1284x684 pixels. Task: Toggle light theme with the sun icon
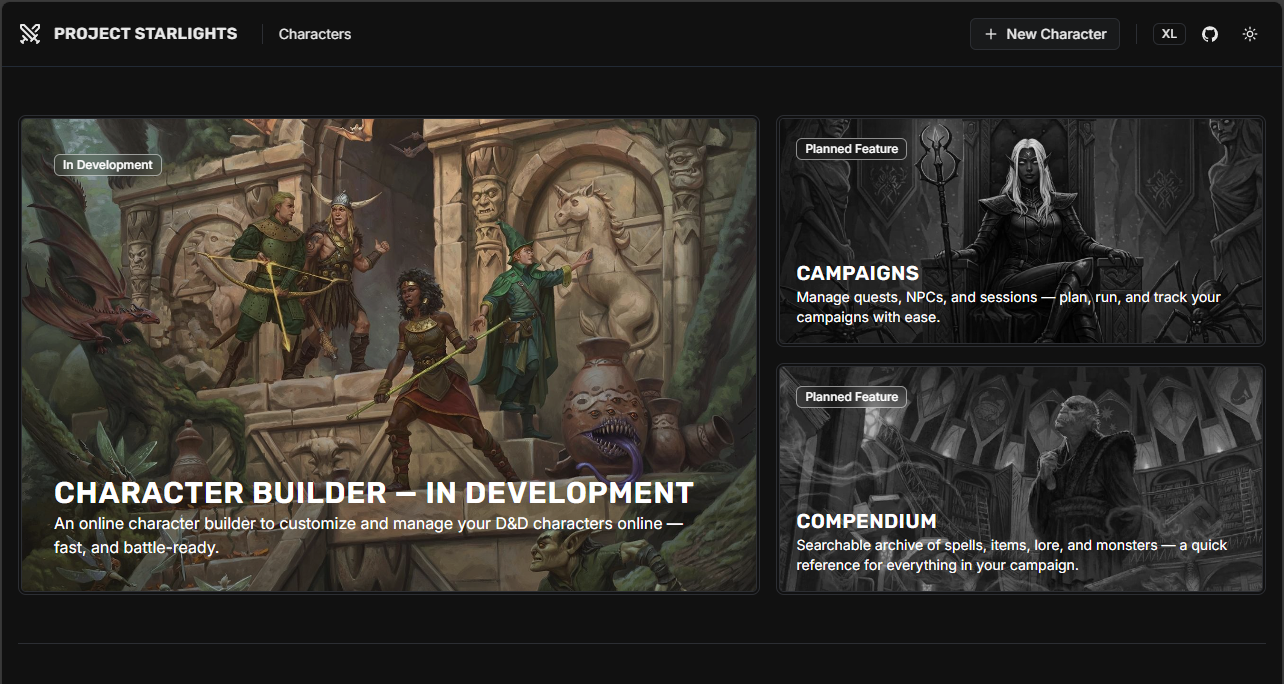pyautogui.click(x=1250, y=34)
